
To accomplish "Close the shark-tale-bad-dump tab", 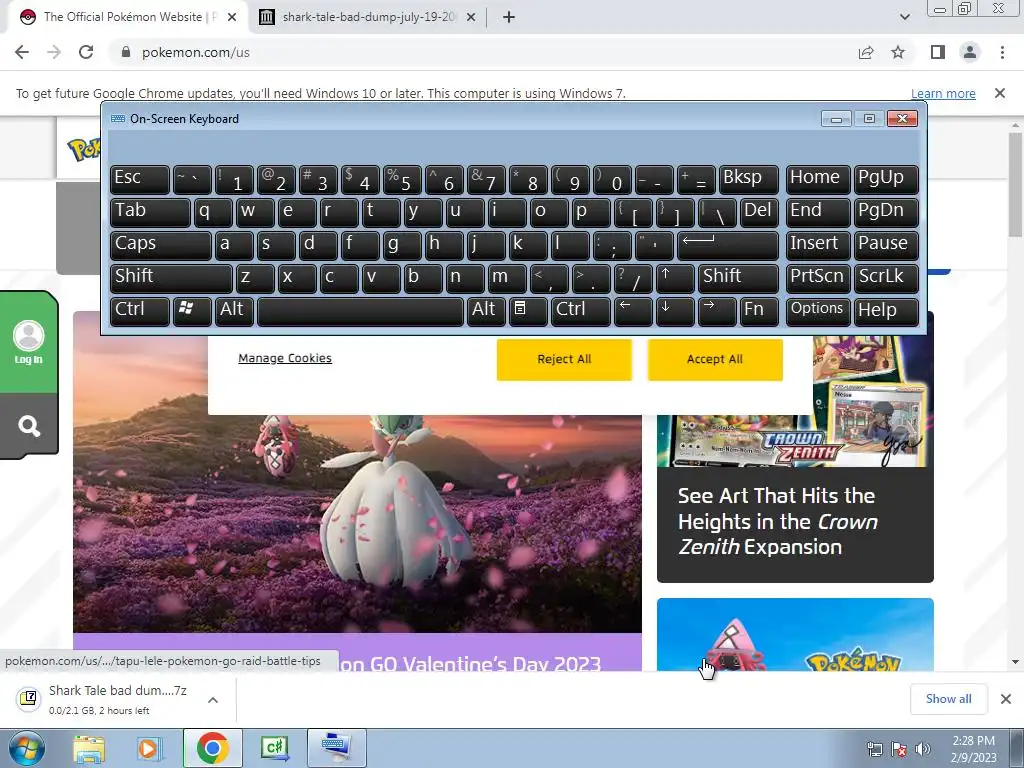I will point(470,17).
